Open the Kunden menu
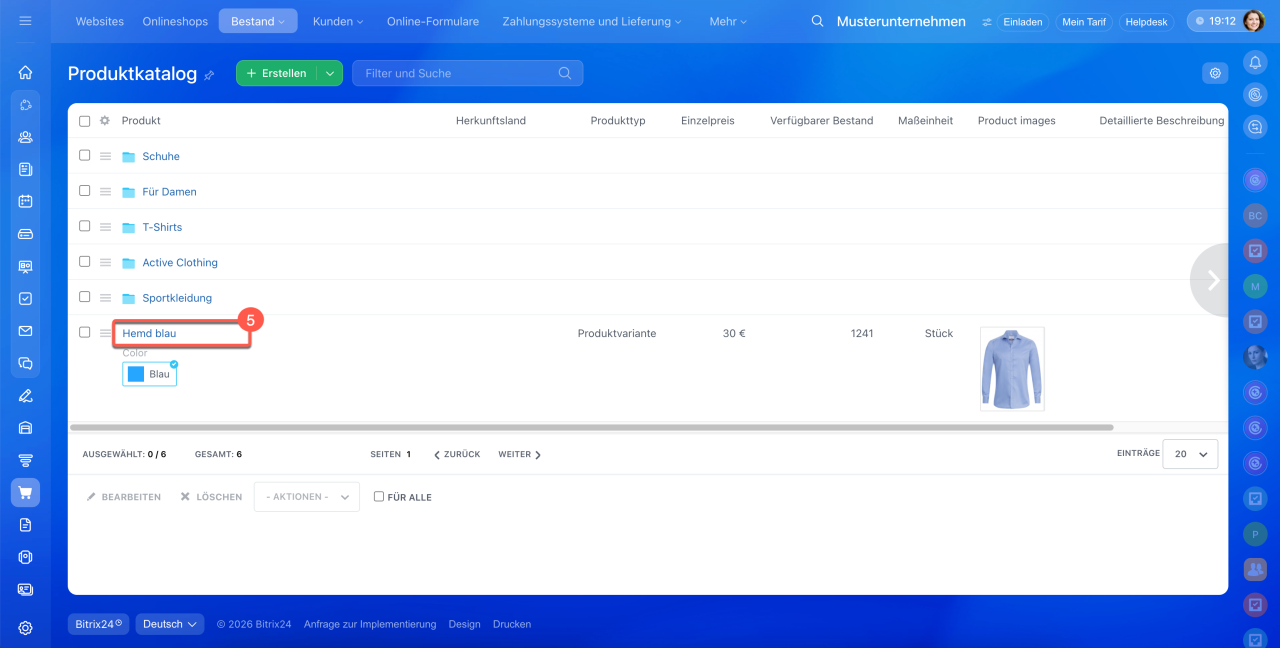This screenshot has height=648, width=1280. [x=338, y=21]
